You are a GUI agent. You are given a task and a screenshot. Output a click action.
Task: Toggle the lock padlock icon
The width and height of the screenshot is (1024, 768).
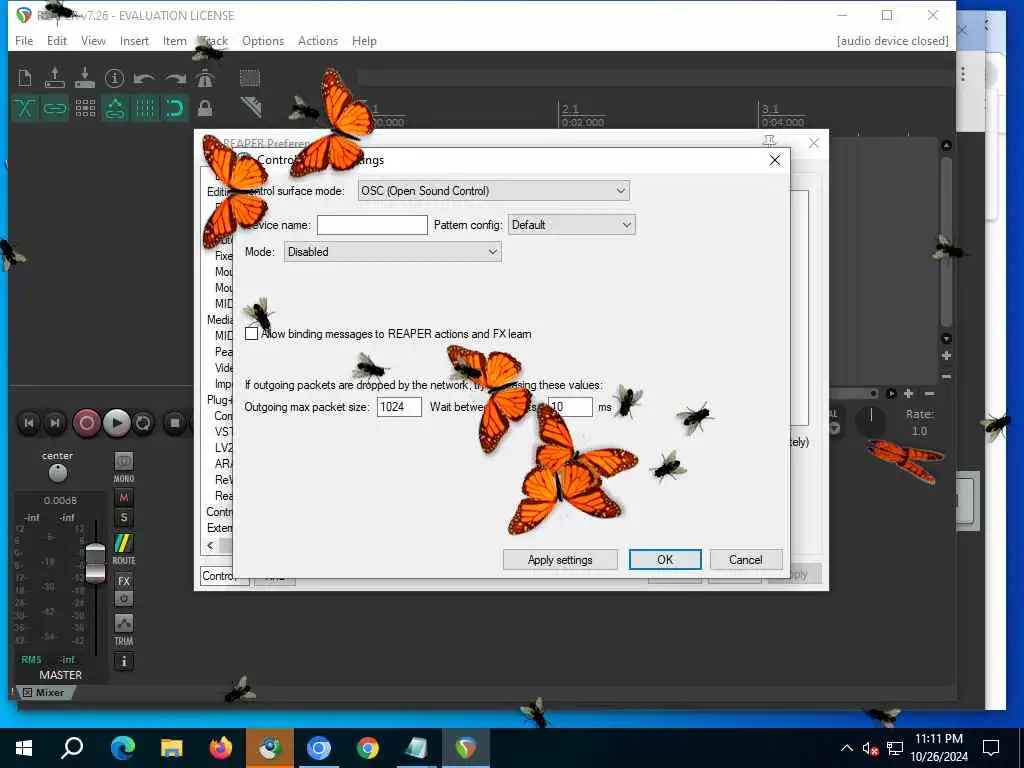(x=205, y=108)
